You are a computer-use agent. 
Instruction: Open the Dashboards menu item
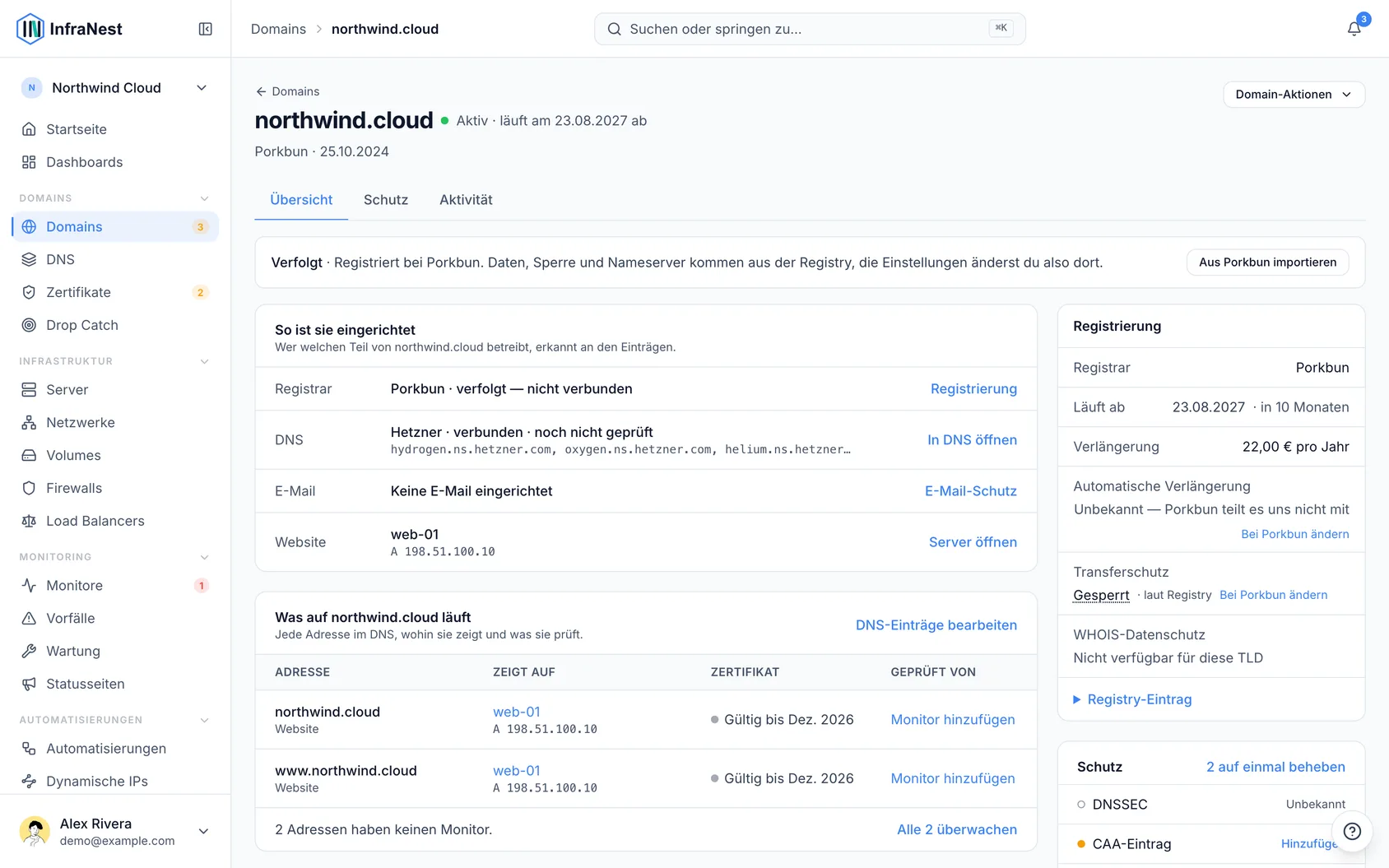(x=115, y=162)
